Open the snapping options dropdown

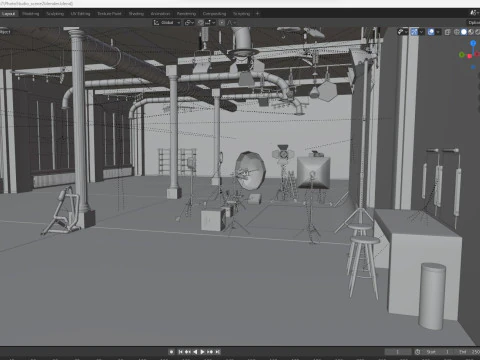[x=210, y=23]
